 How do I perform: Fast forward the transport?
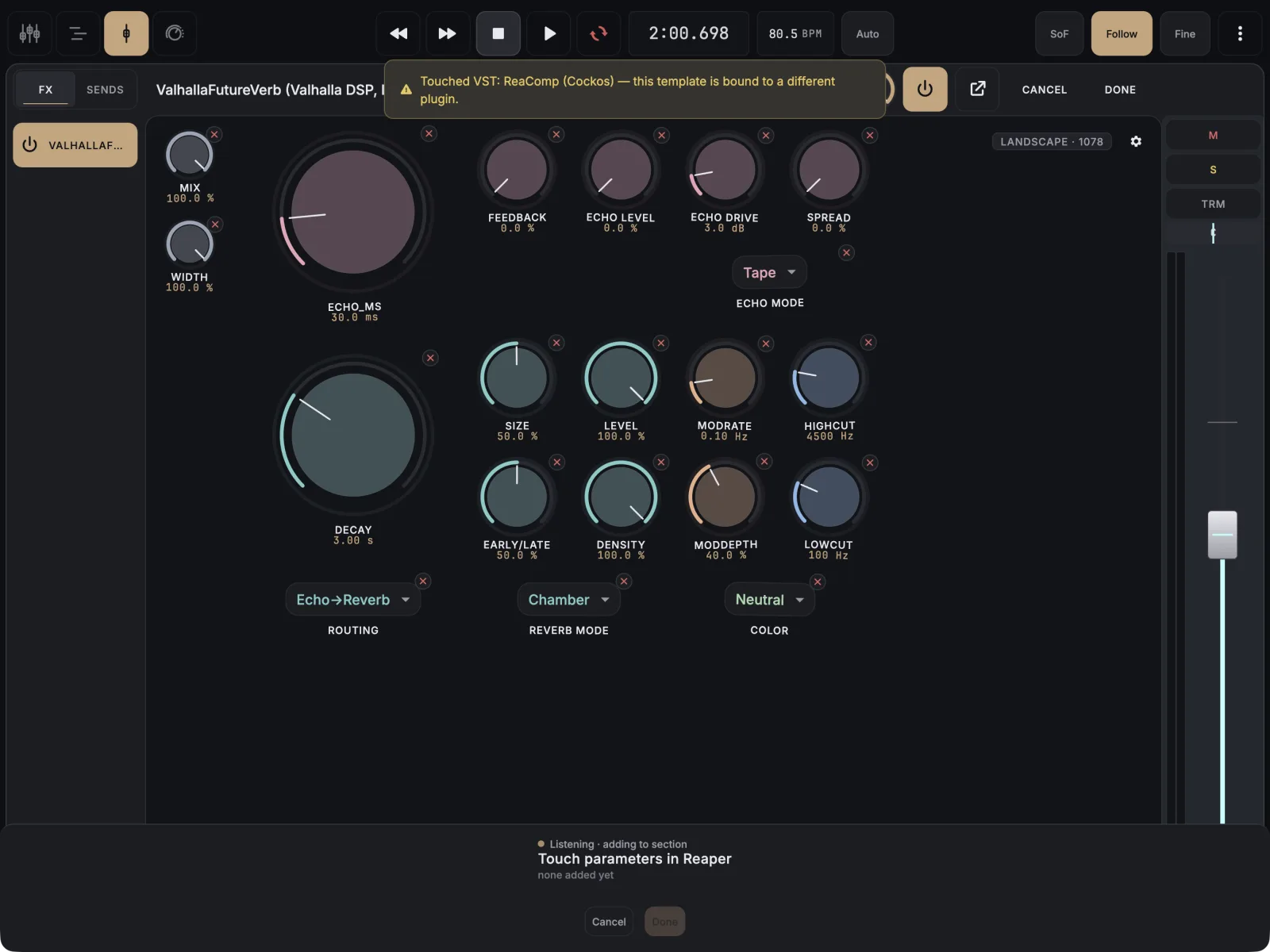point(448,33)
